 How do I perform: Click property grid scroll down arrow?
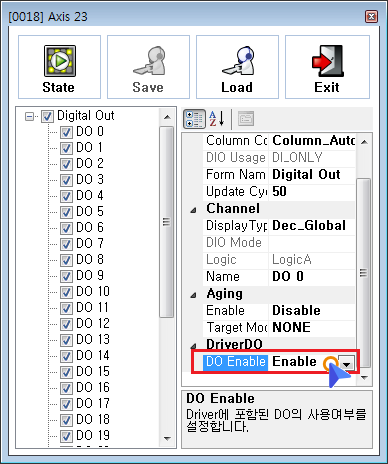click(x=364, y=378)
